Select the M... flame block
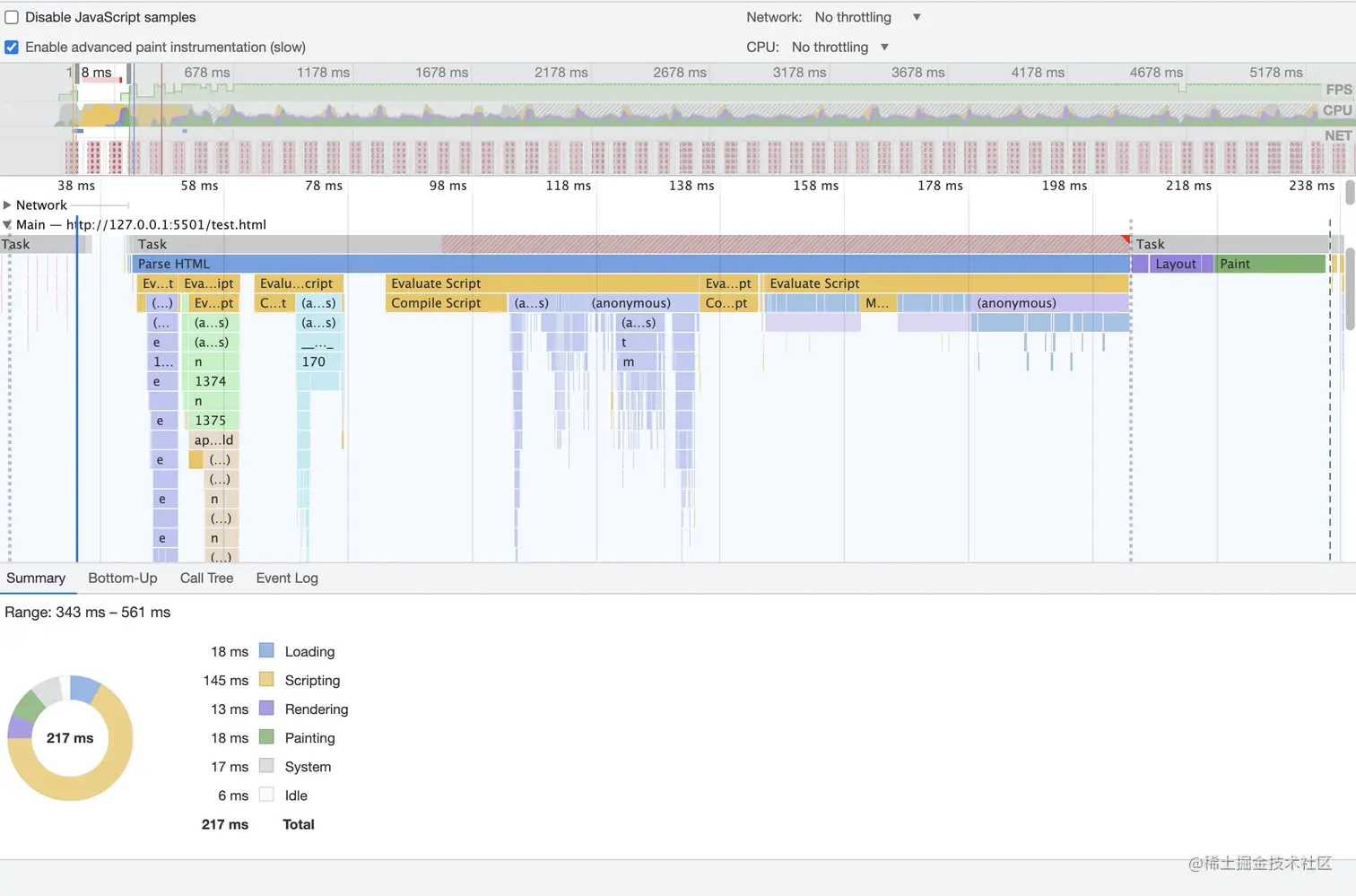This screenshot has width=1356, height=896. tap(877, 303)
